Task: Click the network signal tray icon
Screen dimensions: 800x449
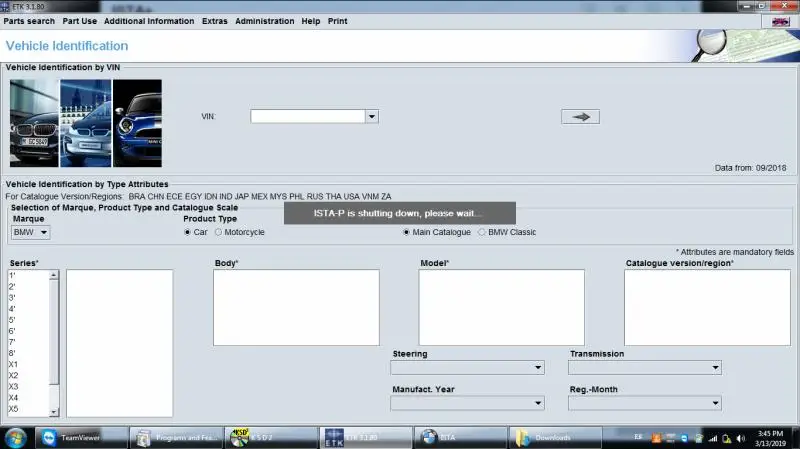Action: point(713,438)
